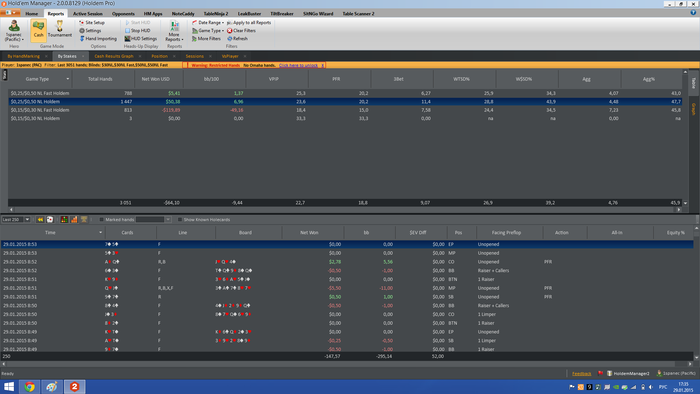Open Settings in Options group
Screen dimensions: 700x394
point(90,30)
